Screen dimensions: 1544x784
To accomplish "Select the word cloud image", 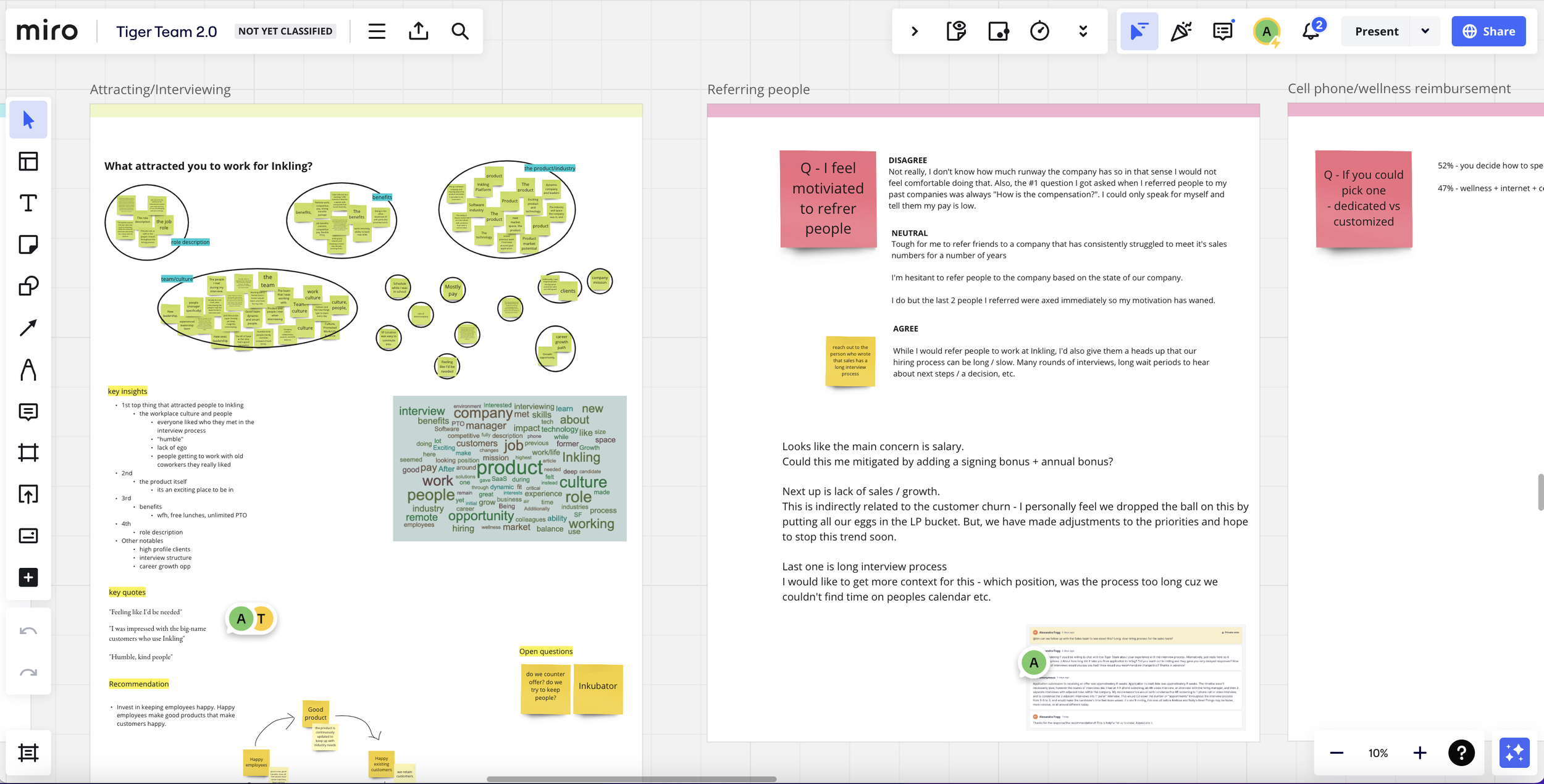I will (x=510, y=469).
